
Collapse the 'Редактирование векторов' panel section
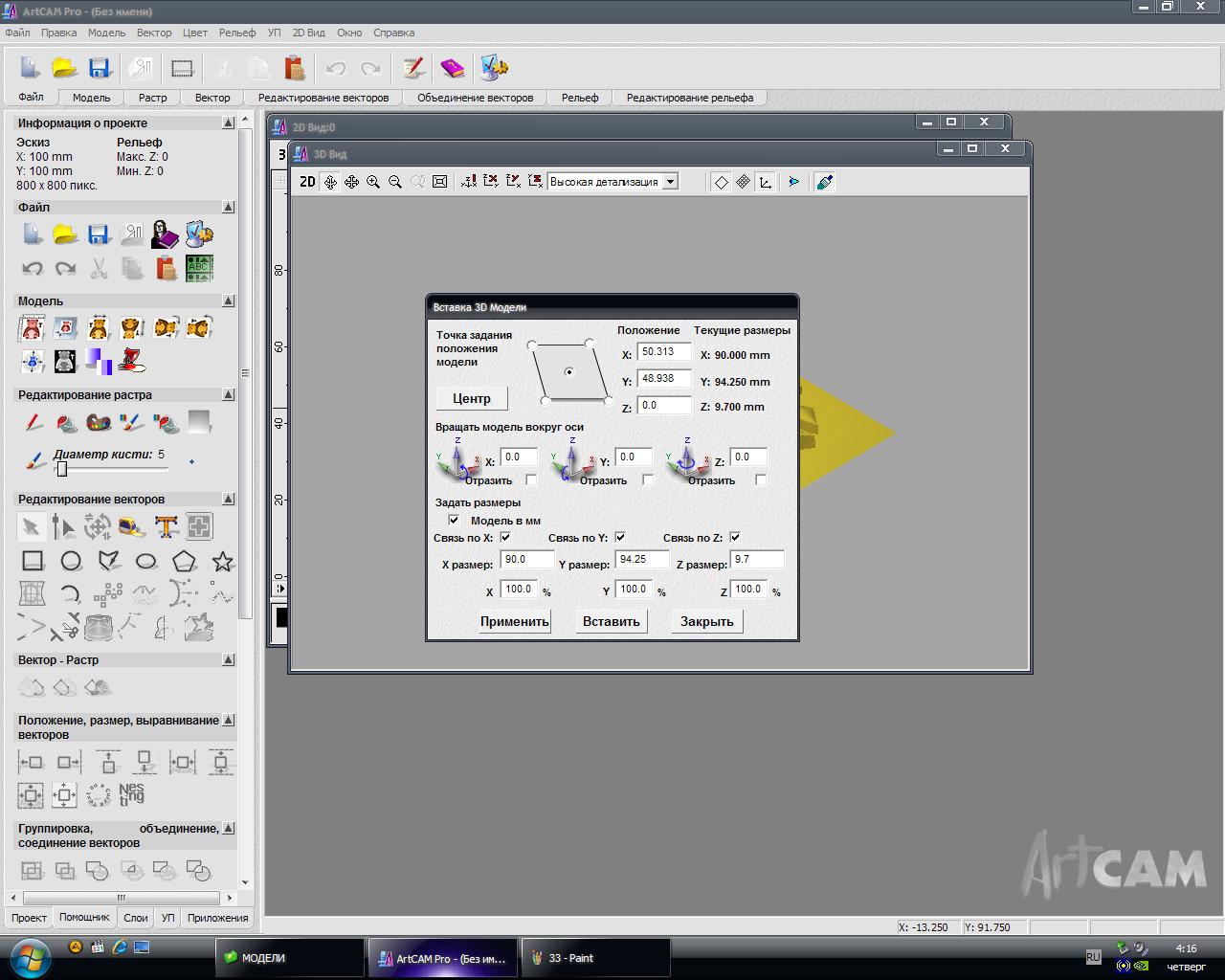click(x=228, y=499)
